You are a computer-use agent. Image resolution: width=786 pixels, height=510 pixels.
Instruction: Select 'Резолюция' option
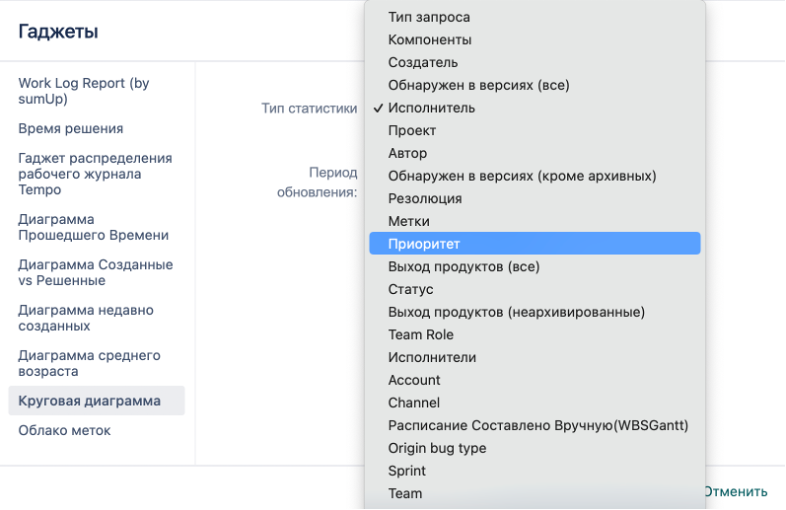pyautogui.click(x=425, y=199)
